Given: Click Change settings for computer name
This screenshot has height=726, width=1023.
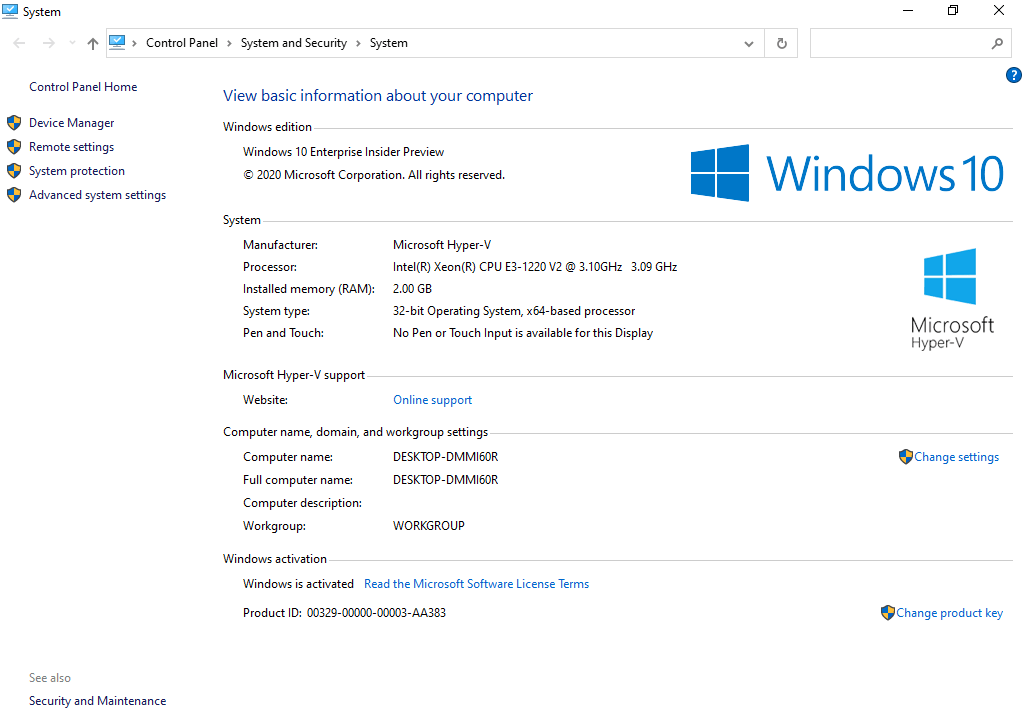Looking at the screenshot, I should pyautogui.click(x=956, y=457).
